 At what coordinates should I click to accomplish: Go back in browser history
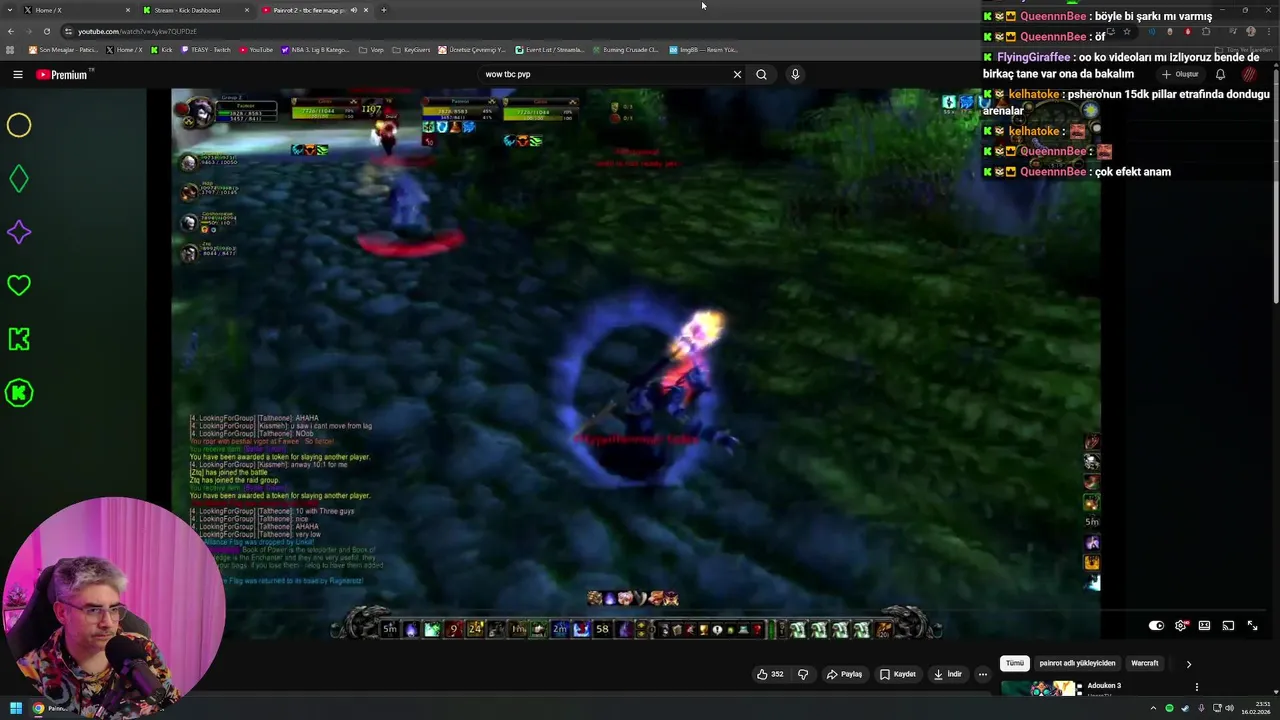click(x=11, y=31)
